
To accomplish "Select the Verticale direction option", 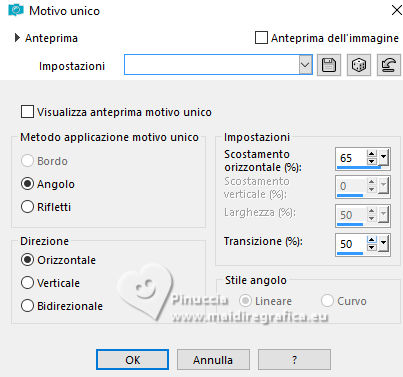I will click(x=27, y=283).
